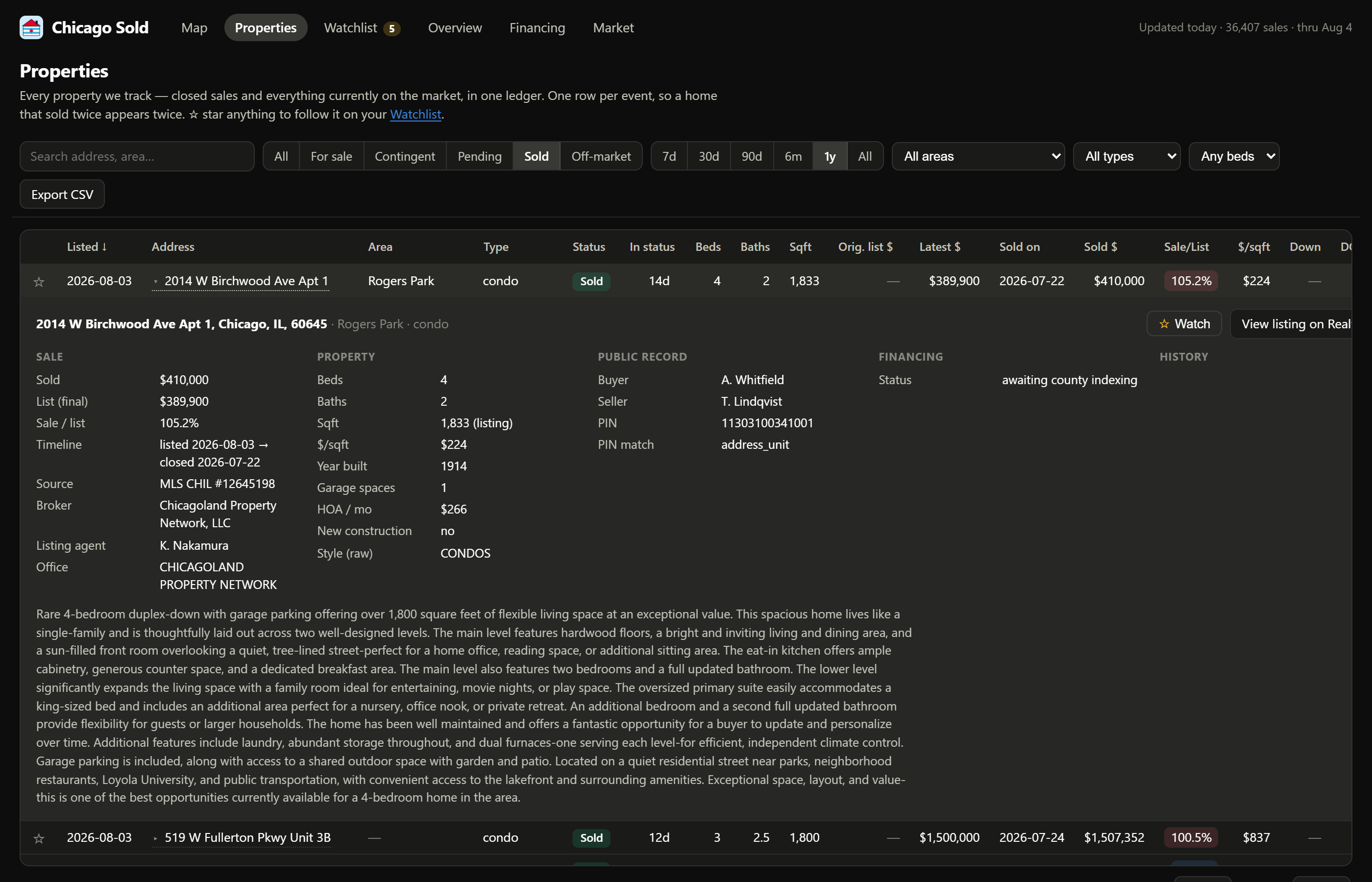1372x882 pixels.
Task: Sort by the Status column header
Action: (588, 247)
